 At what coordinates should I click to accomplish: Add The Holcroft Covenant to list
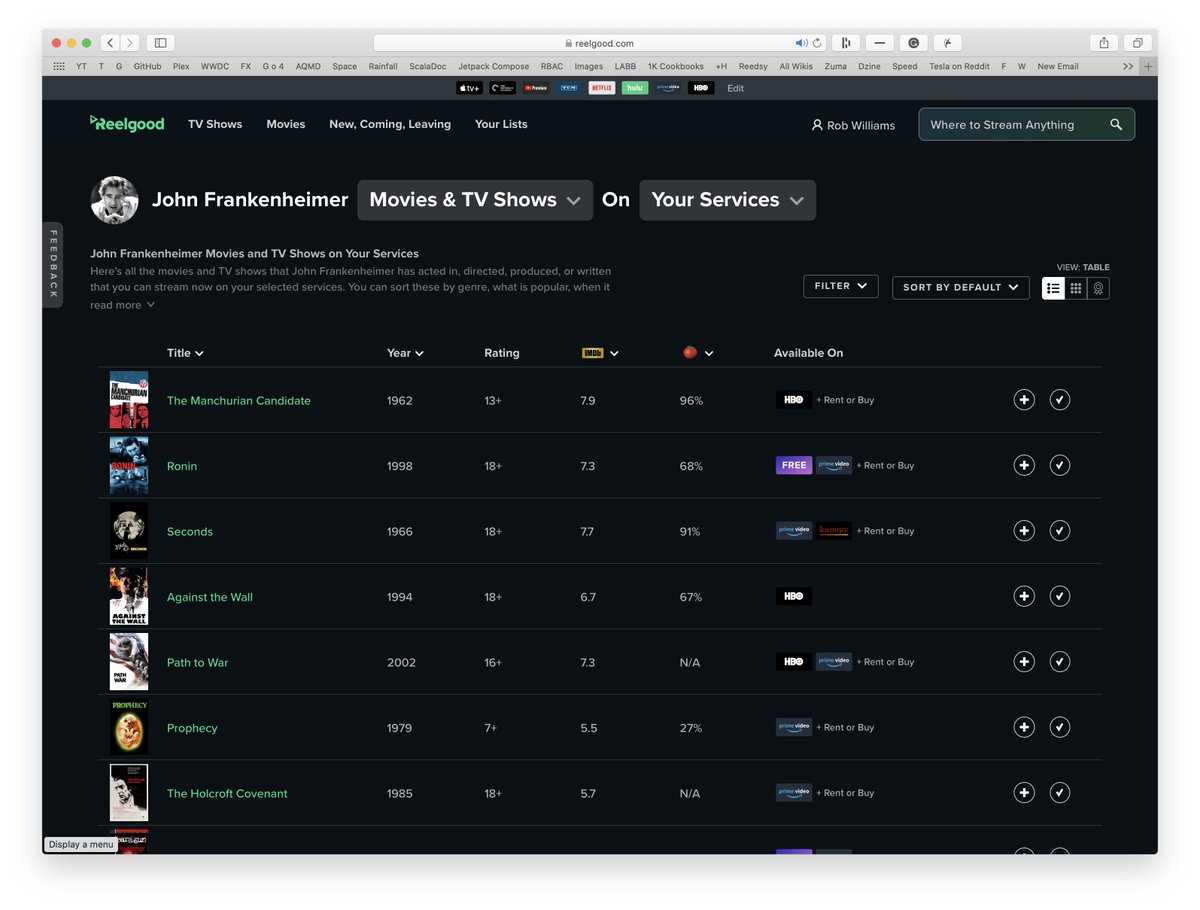(1024, 793)
